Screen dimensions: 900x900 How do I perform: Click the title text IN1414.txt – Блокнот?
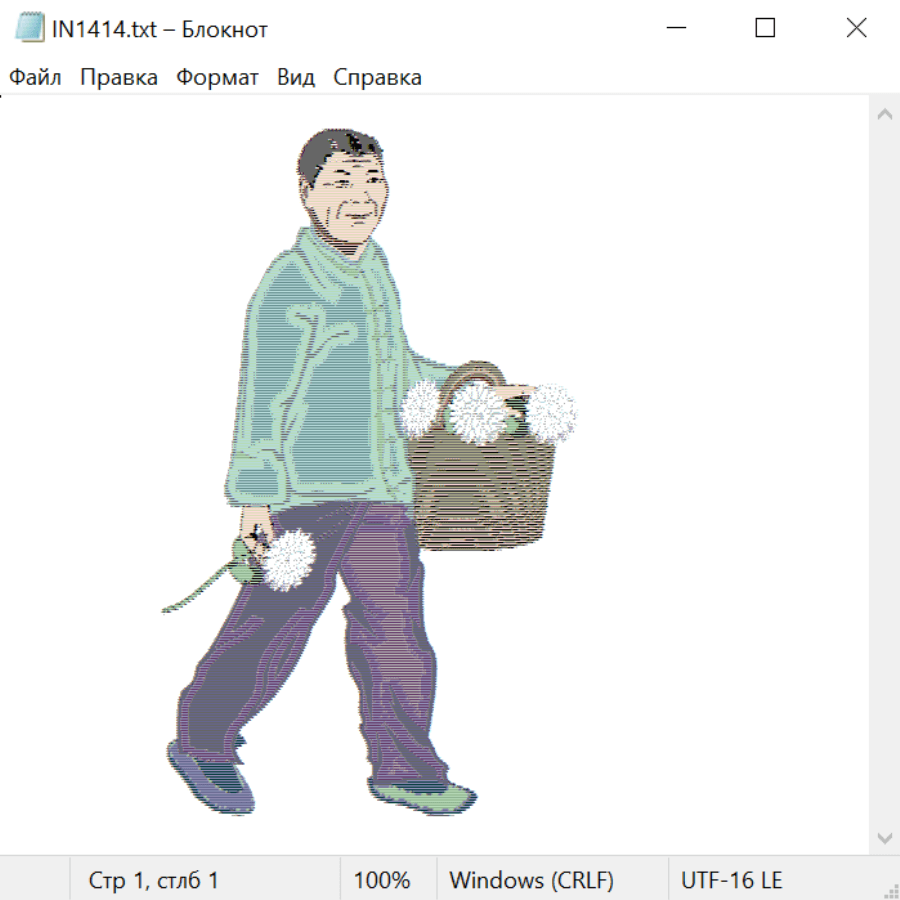coord(160,29)
